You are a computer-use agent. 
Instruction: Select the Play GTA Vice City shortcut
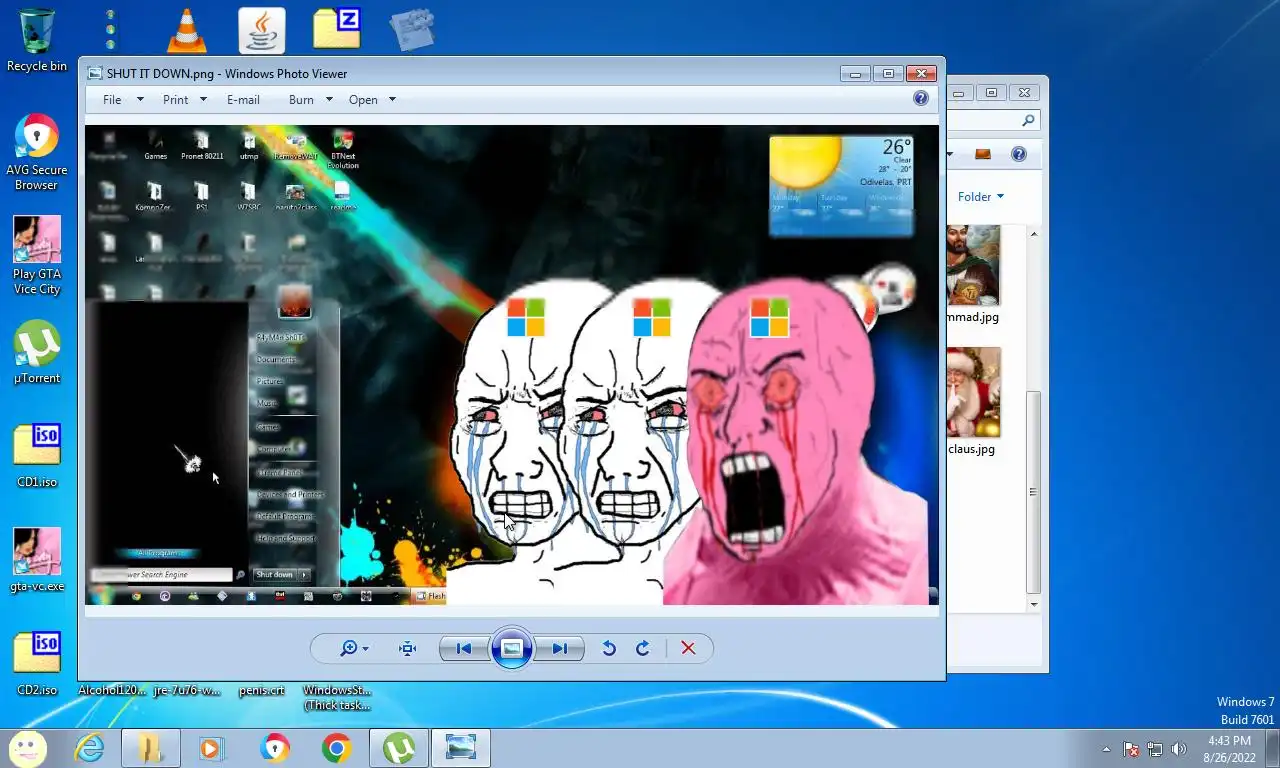coord(37,256)
